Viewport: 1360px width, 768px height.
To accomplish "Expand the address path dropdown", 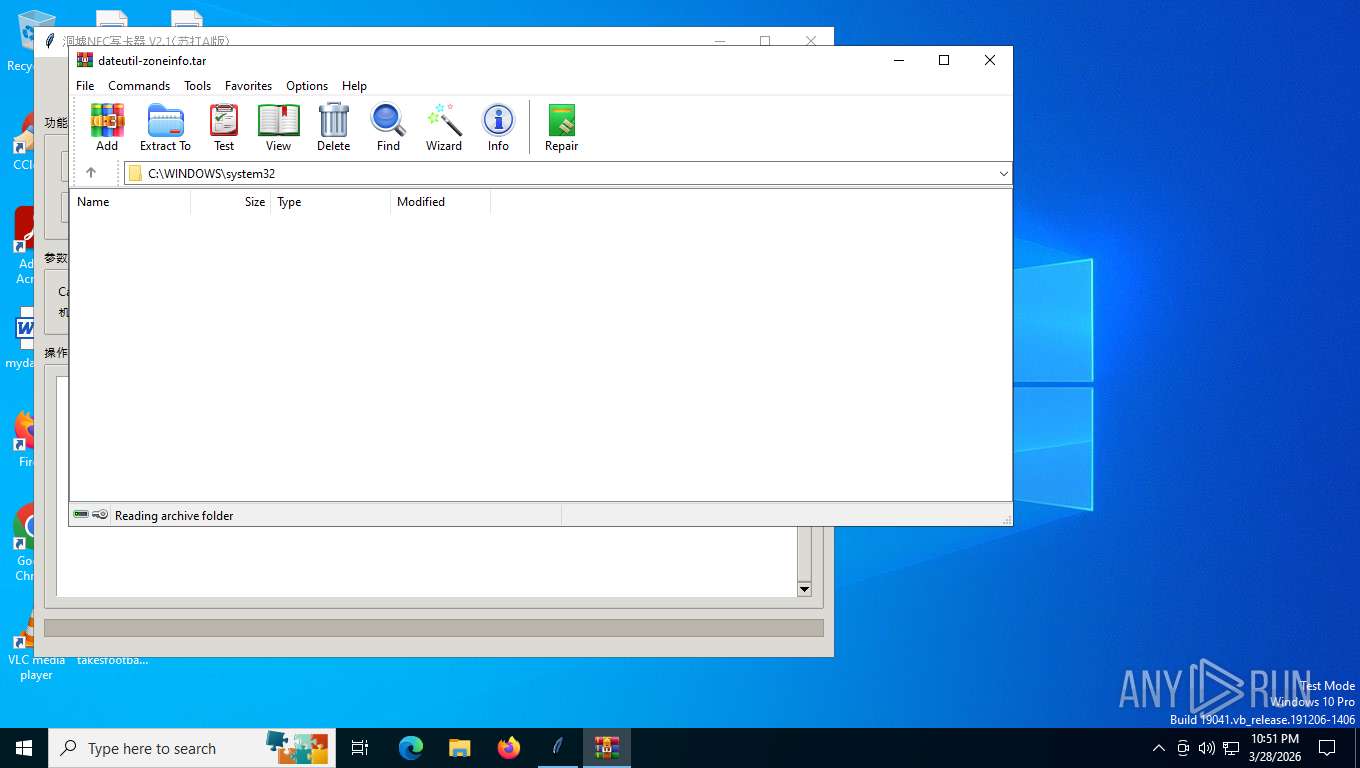I will [1003, 174].
